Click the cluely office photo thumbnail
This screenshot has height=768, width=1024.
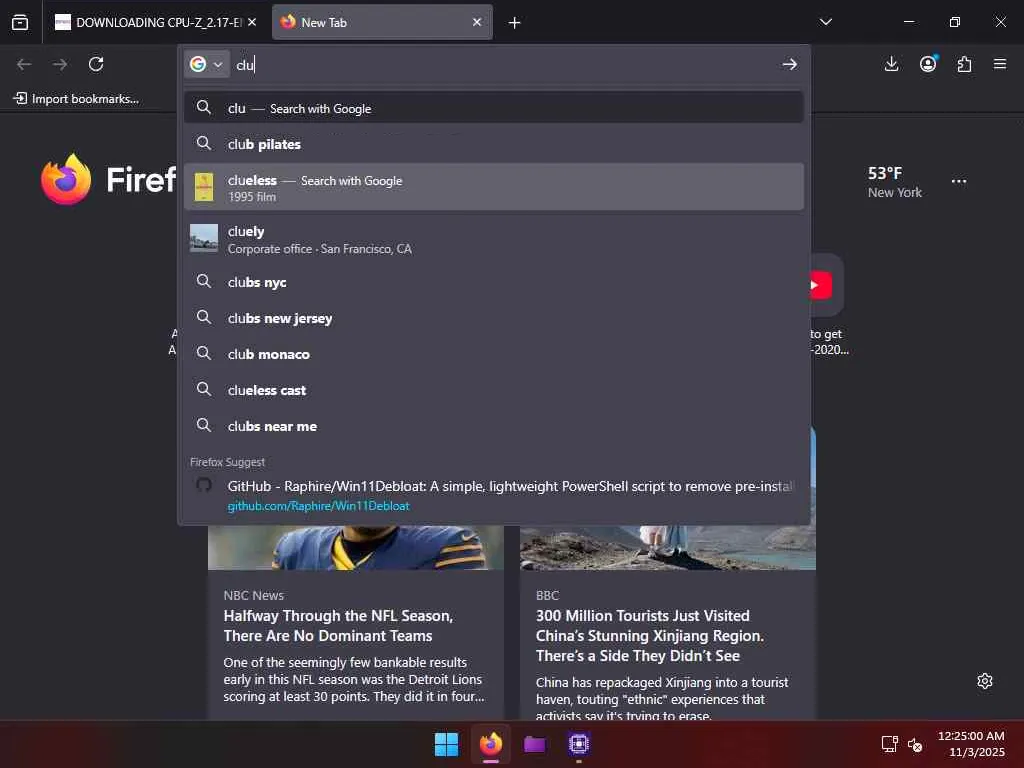[x=204, y=238]
